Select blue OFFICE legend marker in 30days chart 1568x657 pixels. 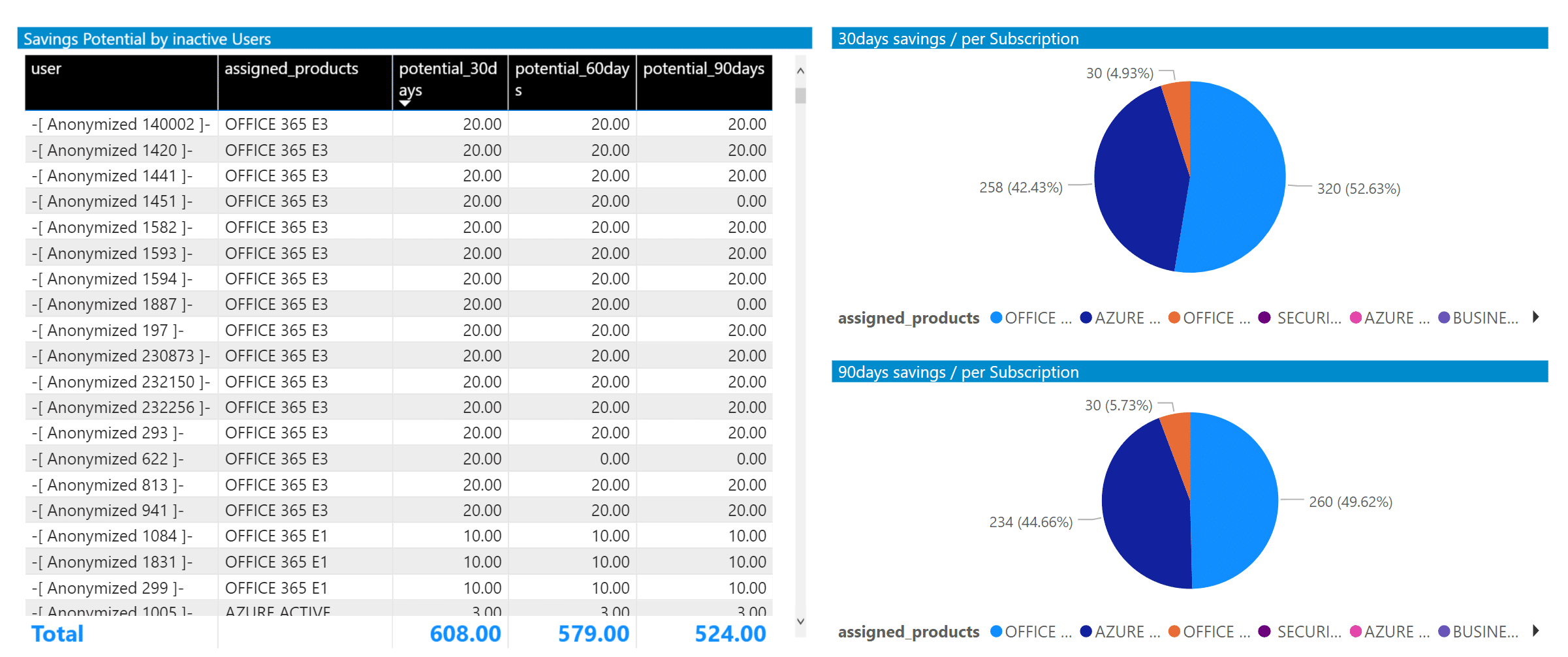click(x=996, y=318)
